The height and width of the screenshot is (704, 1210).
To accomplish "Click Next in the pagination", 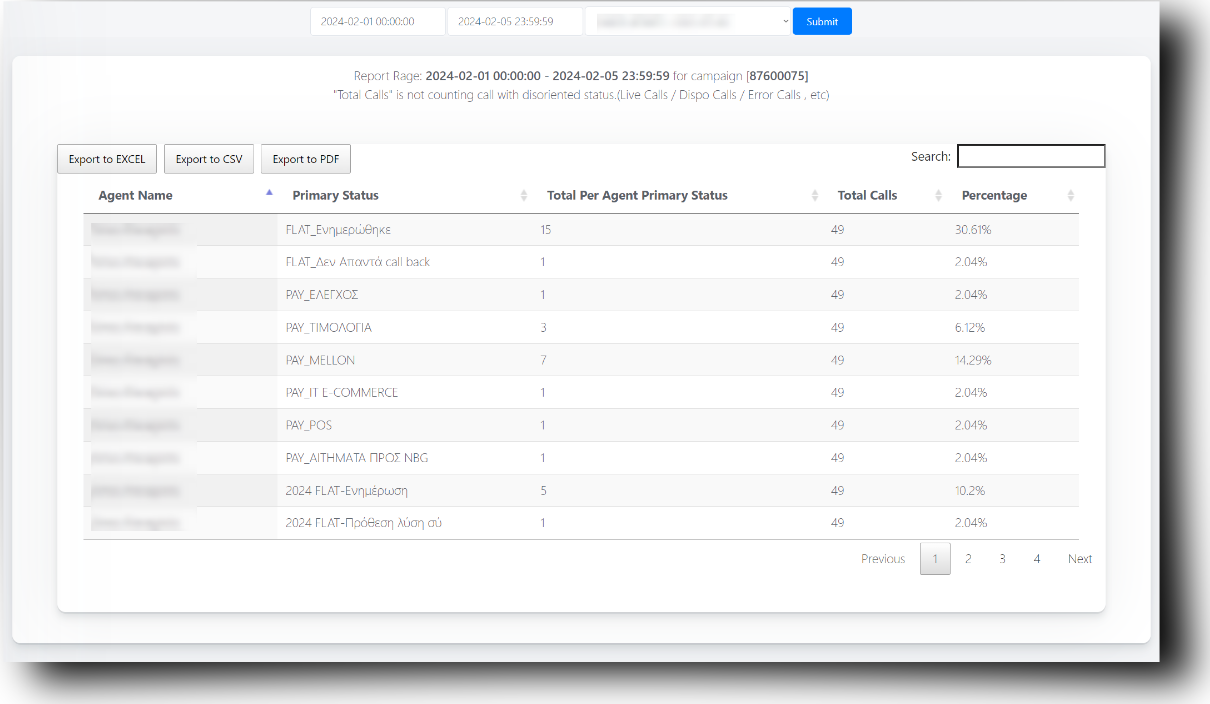I will (x=1080, y=559).
